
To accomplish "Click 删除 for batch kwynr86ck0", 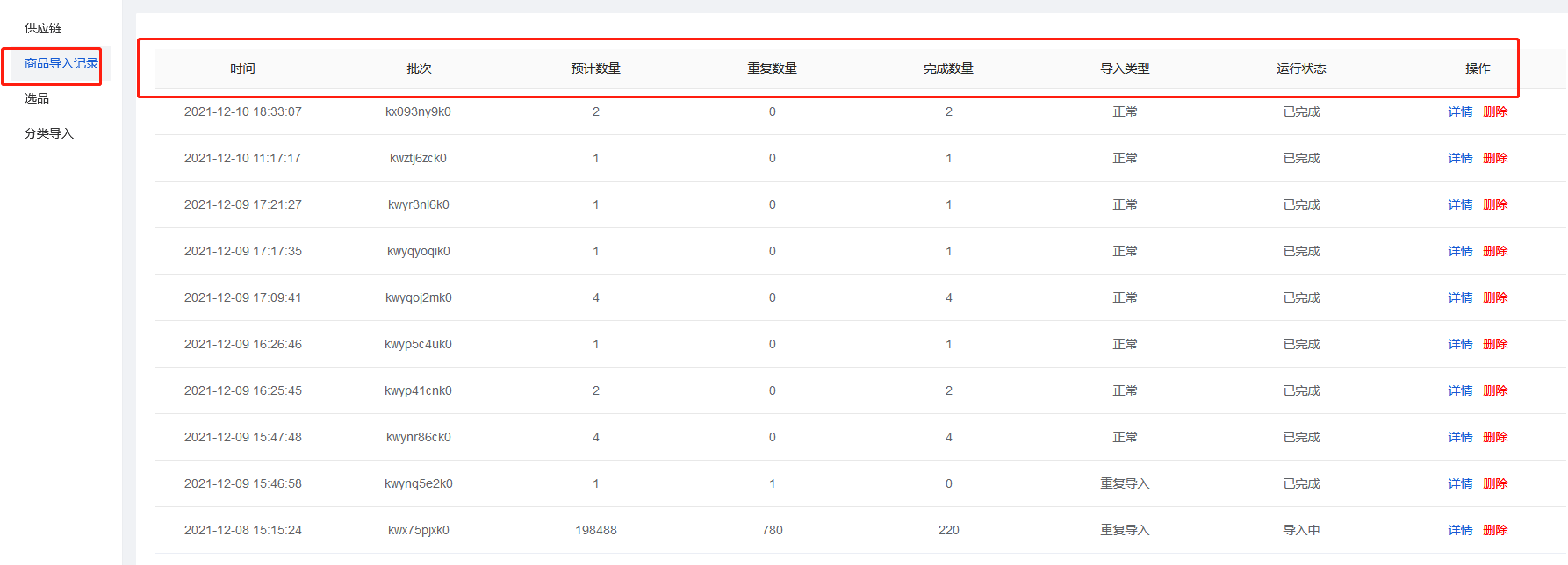I will 1495,437.
